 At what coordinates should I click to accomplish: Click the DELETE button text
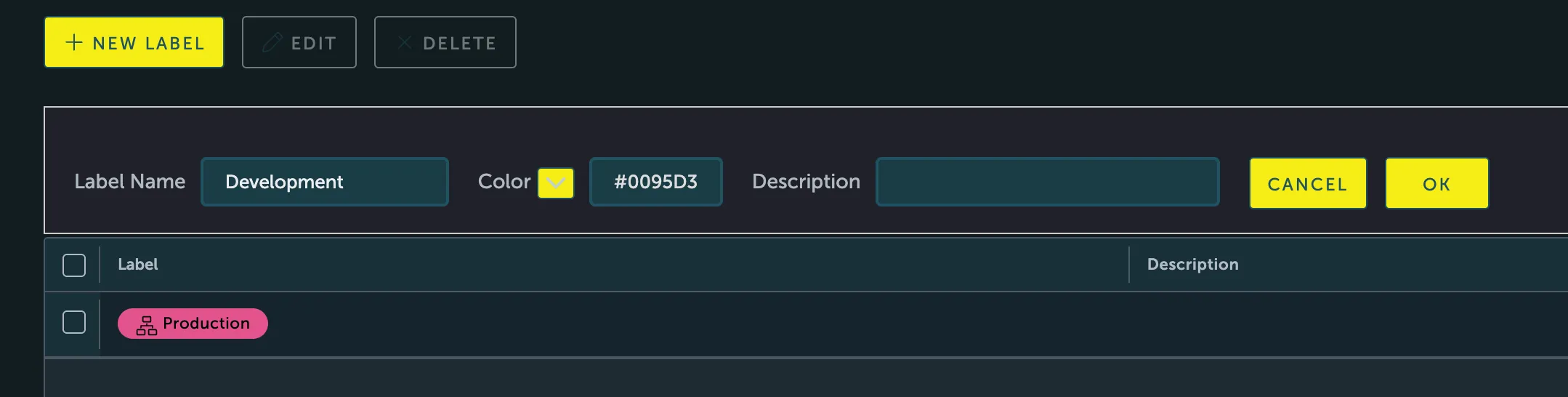tap(460, 44)
